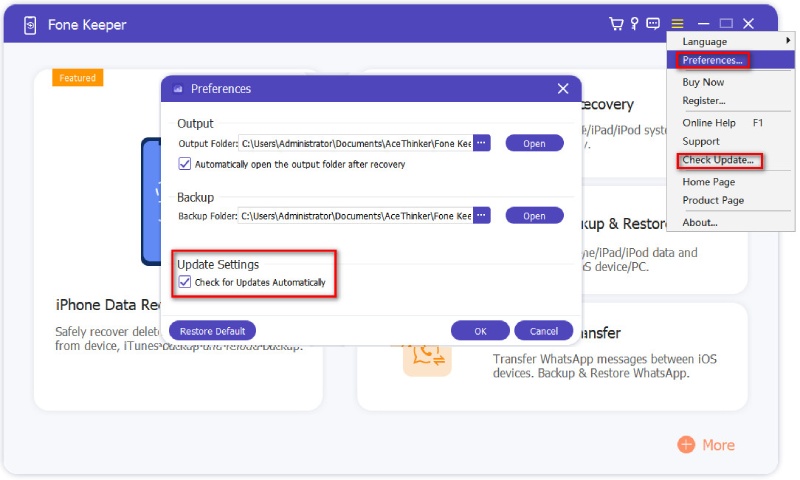Click the Fone Keeper app logo icon
The image size is (800, 480).
tap(30, 25)
